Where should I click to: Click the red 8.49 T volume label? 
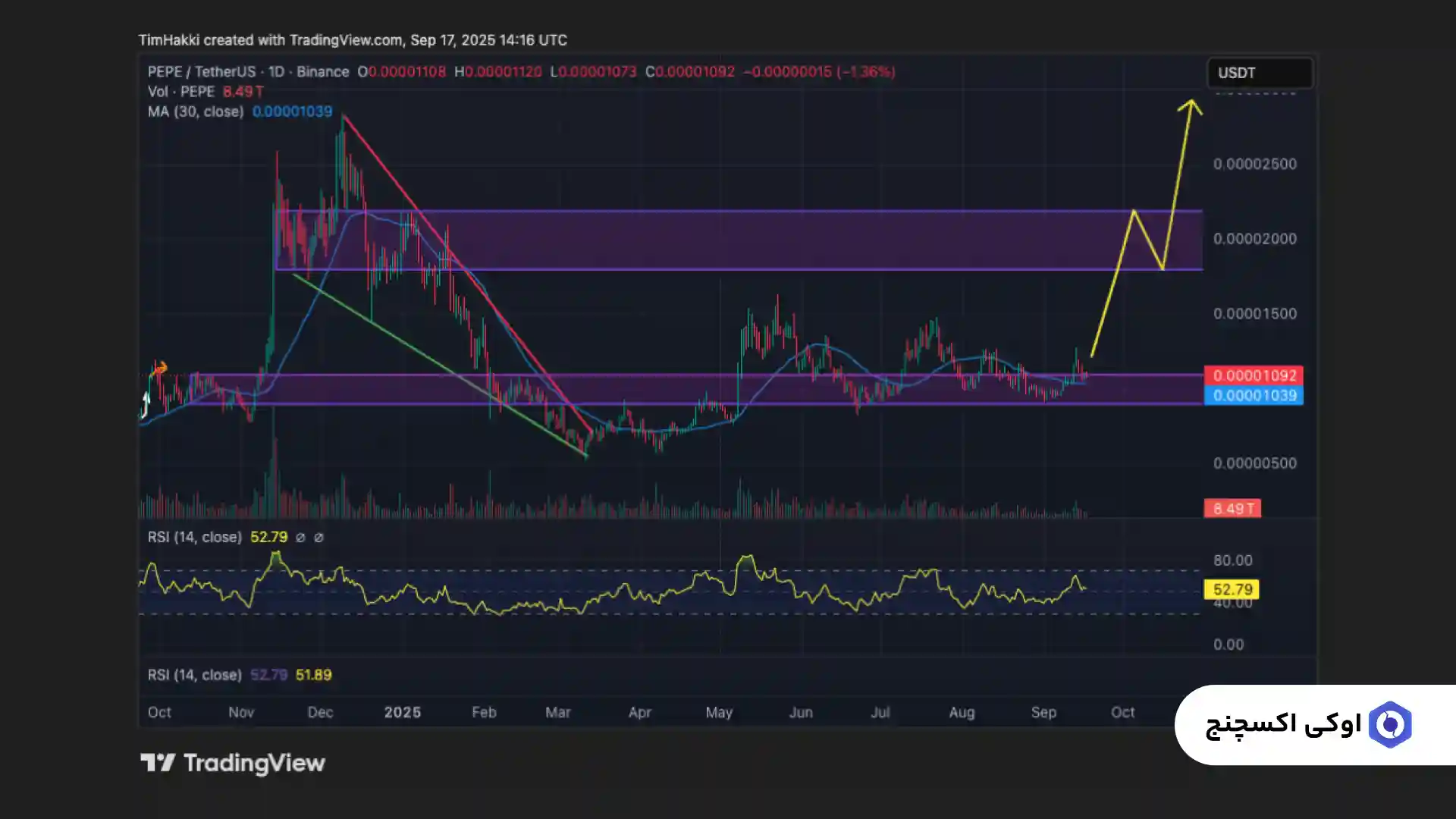click(x=1232, y=508)
